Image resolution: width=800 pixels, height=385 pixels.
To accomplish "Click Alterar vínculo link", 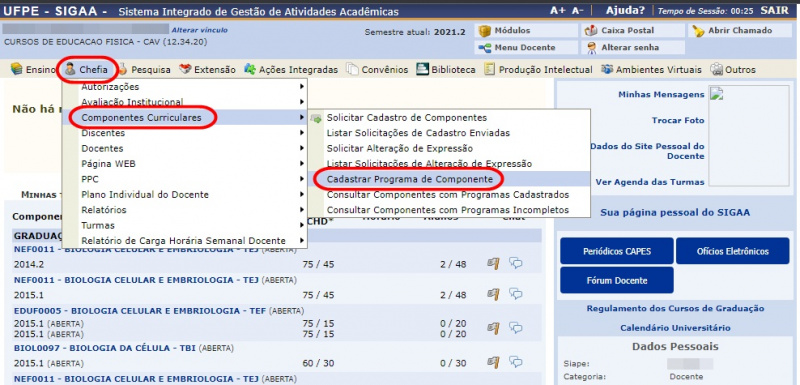I will (x=199, y=30).
